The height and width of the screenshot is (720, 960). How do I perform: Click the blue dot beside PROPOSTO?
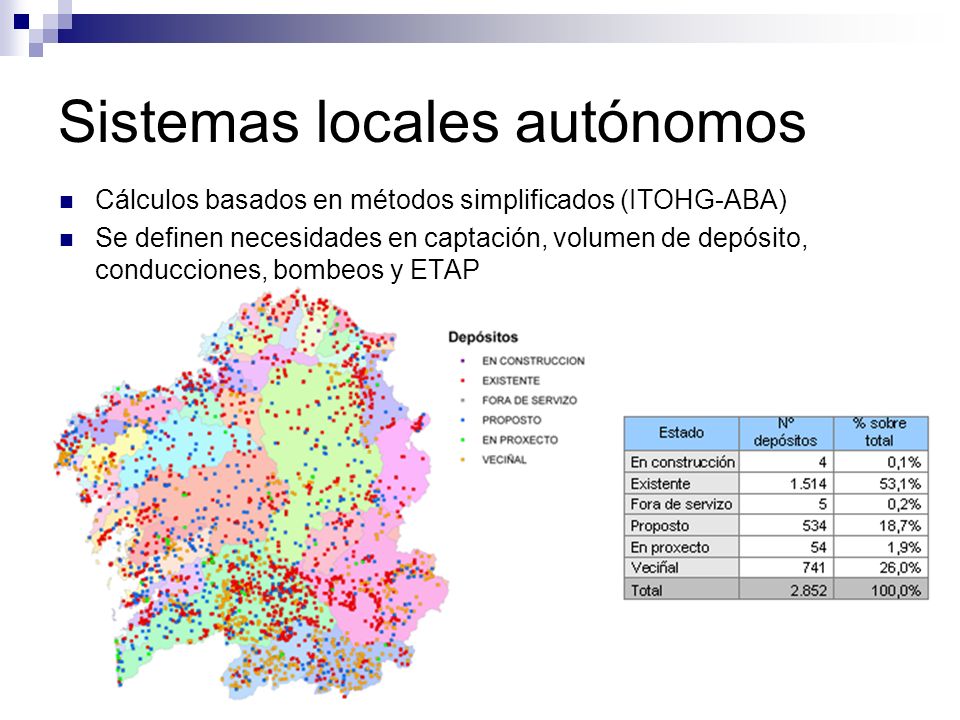pyautogui.click(x=462, y=420)
